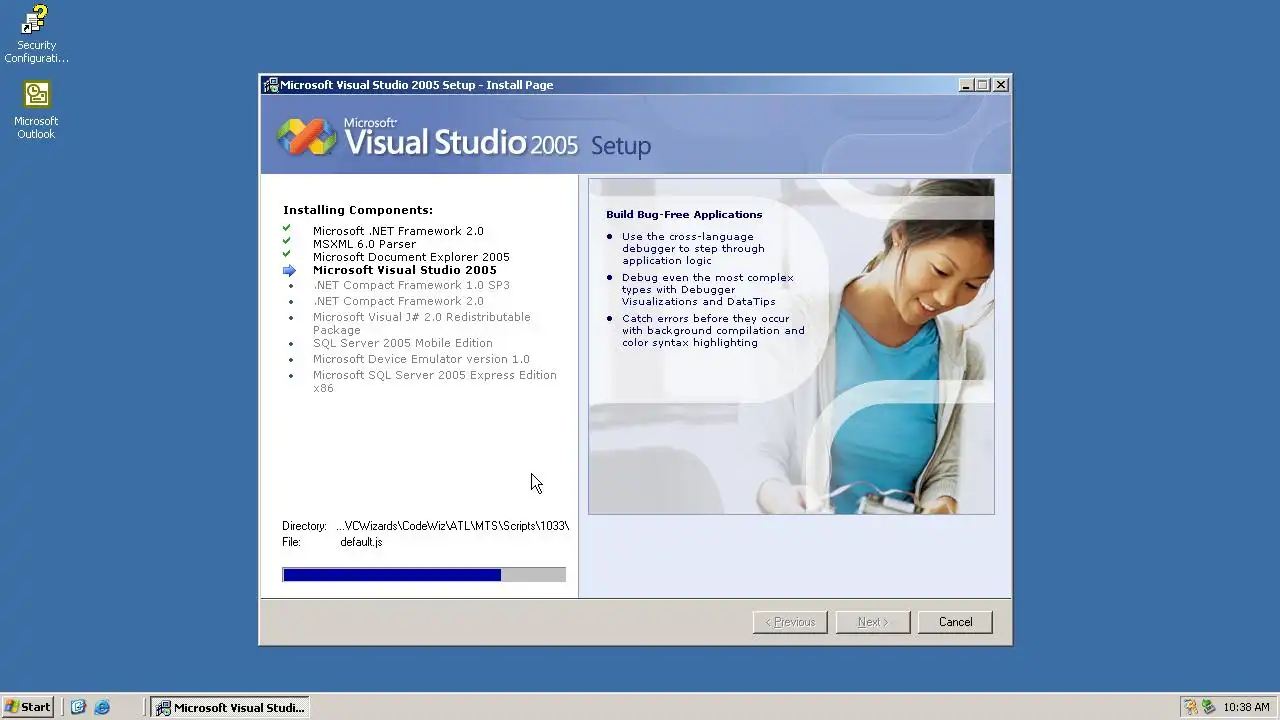Viewport: 1280px width, 720px height.
Task: Click the Show Desktop quick launch icon
Action: tap(78, 707)
